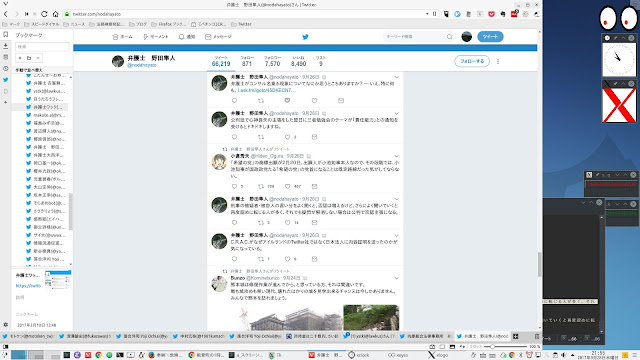Like the tweet about 刑事の被疑者
The width and height of the screenshot is (640, 360).
coord(287,222)
